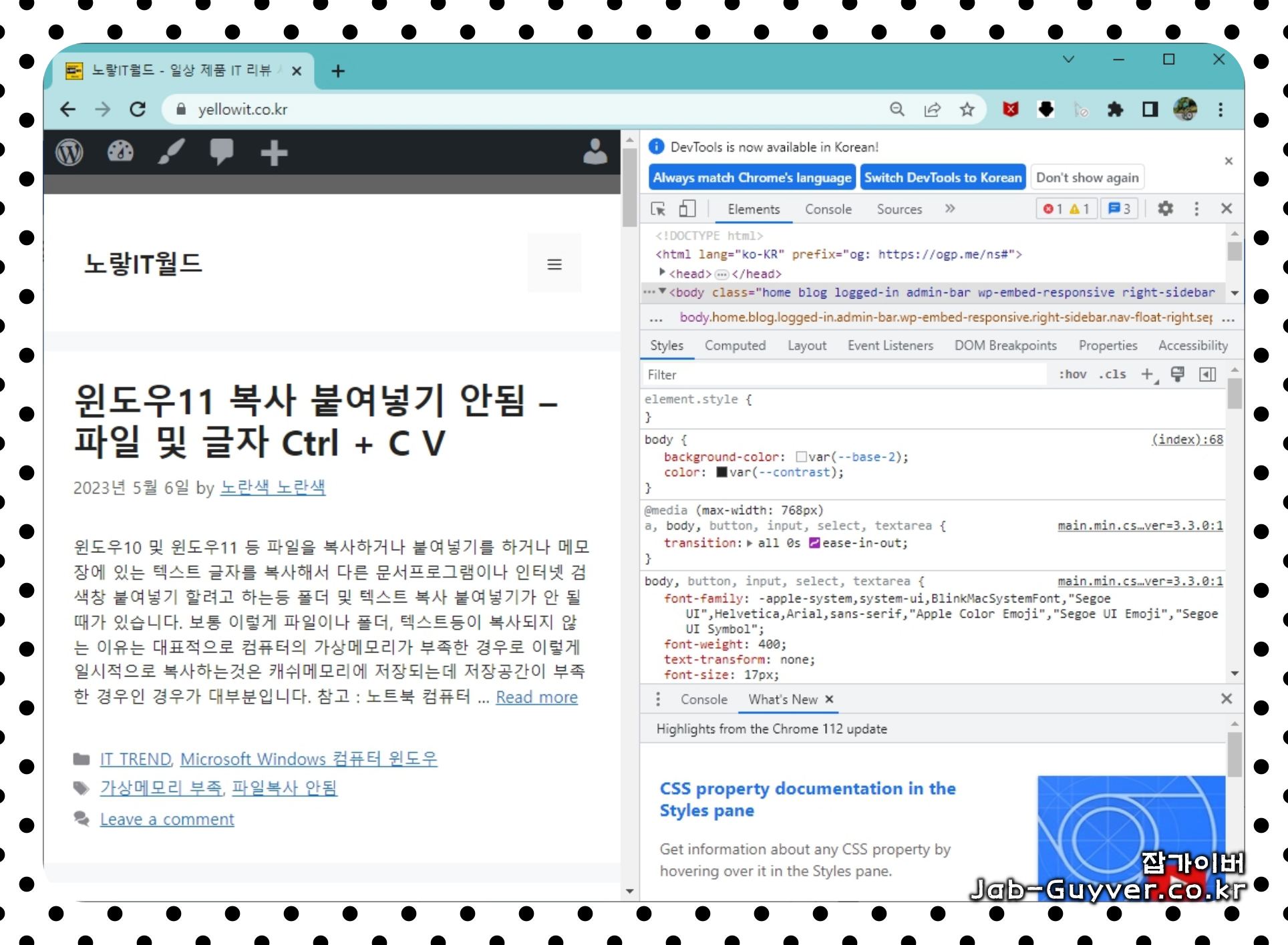The image size is (1288, 945).
Task: Bookmark this page with the star icon
Action: 967,110
